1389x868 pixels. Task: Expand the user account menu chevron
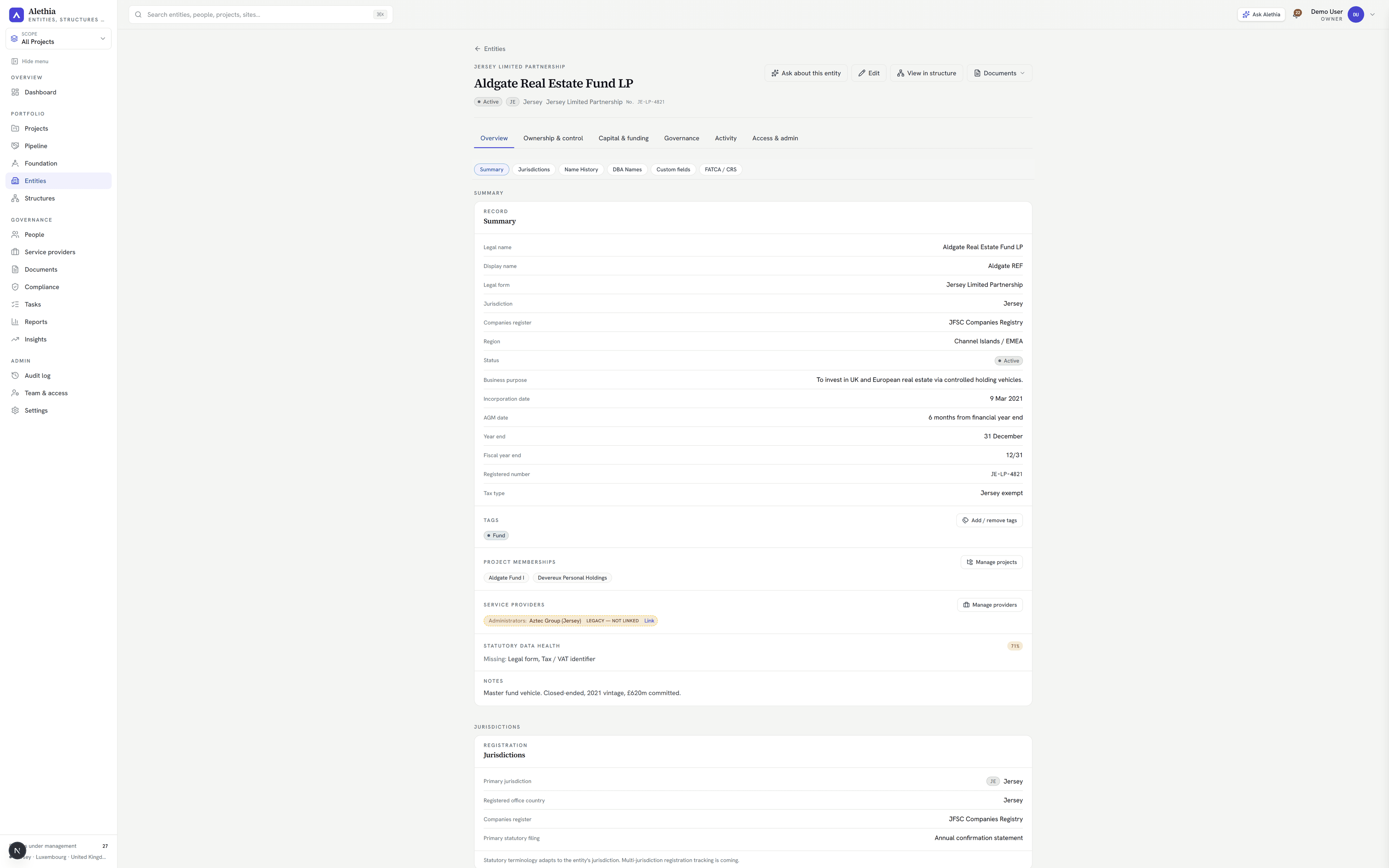pyautogui.click(x=1372, y=14)
